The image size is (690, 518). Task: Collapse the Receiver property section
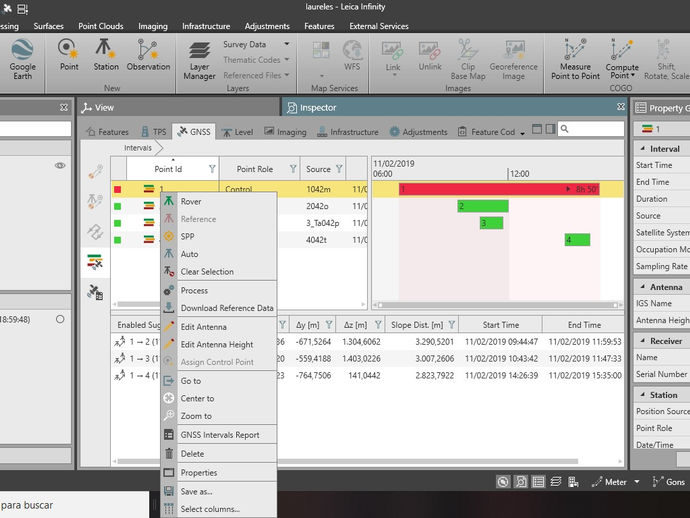click(x=642, y=341)
